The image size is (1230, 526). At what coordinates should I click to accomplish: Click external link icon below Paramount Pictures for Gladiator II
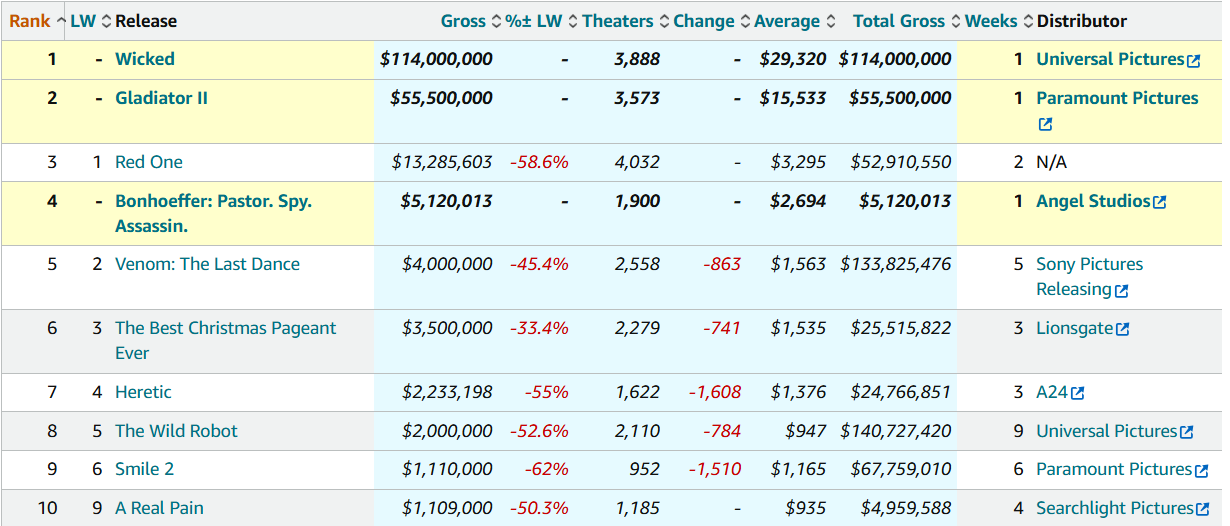pyautogui.click(x=1045, y=125)
